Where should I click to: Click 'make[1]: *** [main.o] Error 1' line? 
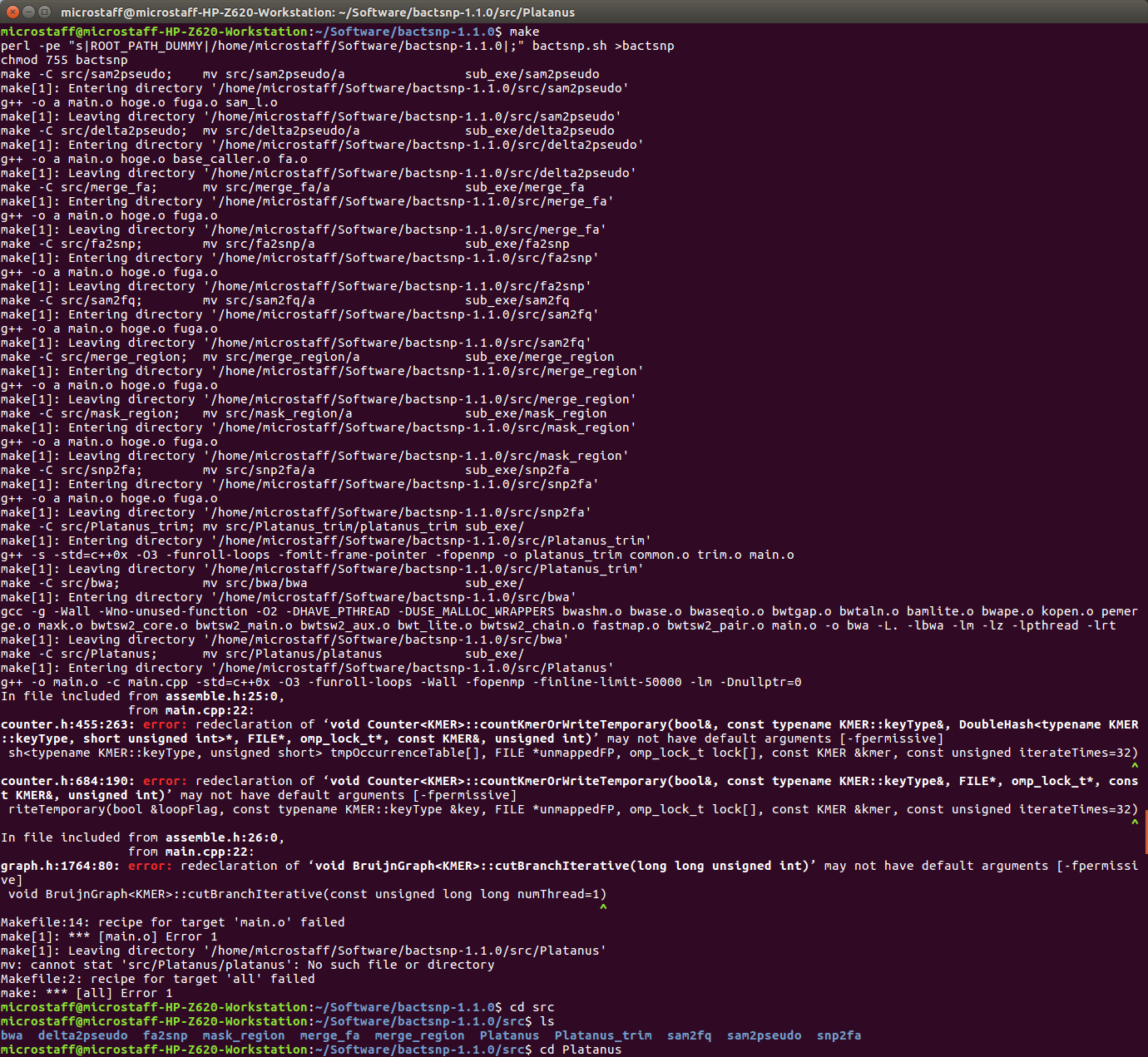tap(109, 936)
